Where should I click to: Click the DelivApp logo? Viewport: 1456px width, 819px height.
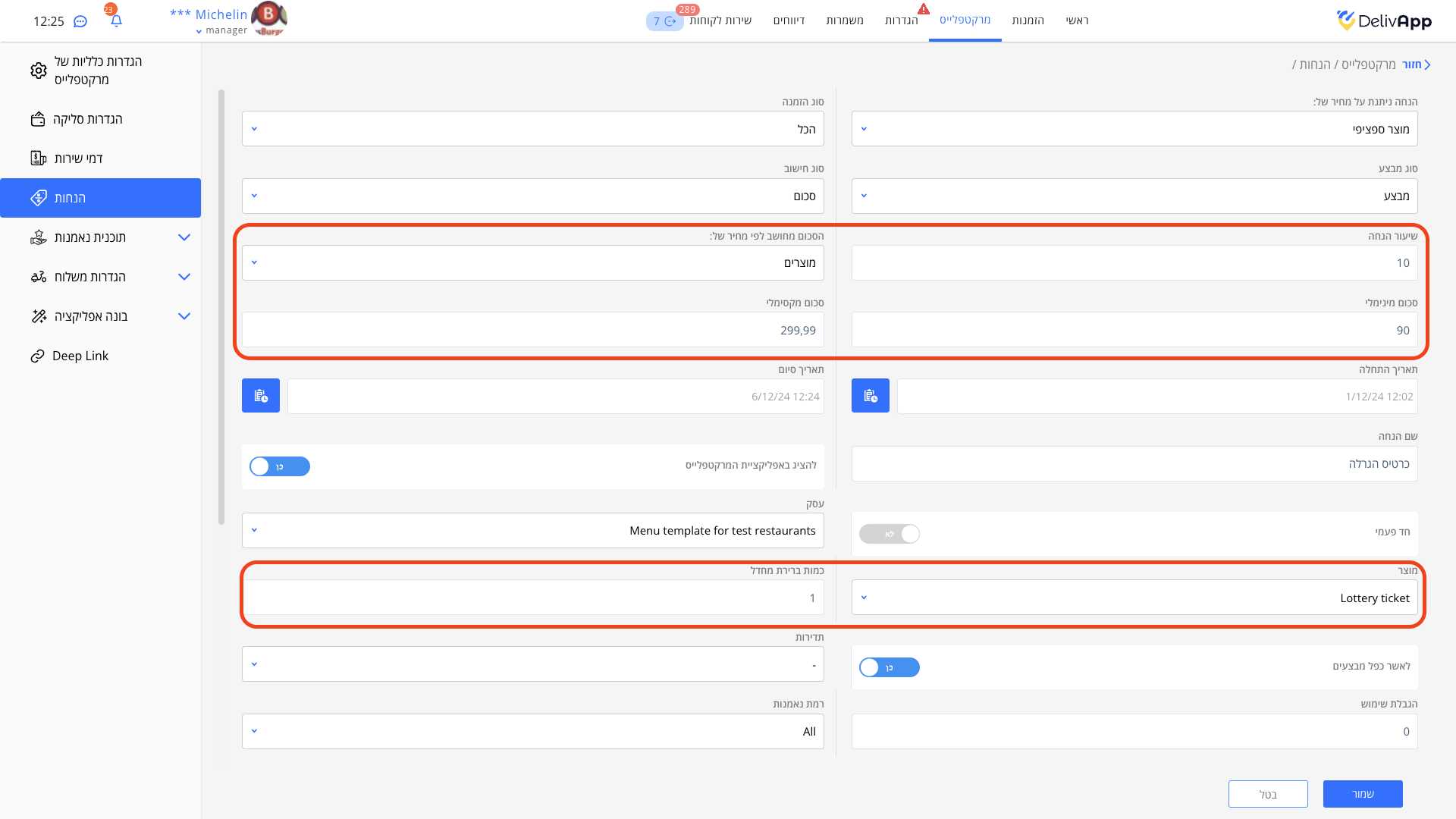coord(1384,20)
